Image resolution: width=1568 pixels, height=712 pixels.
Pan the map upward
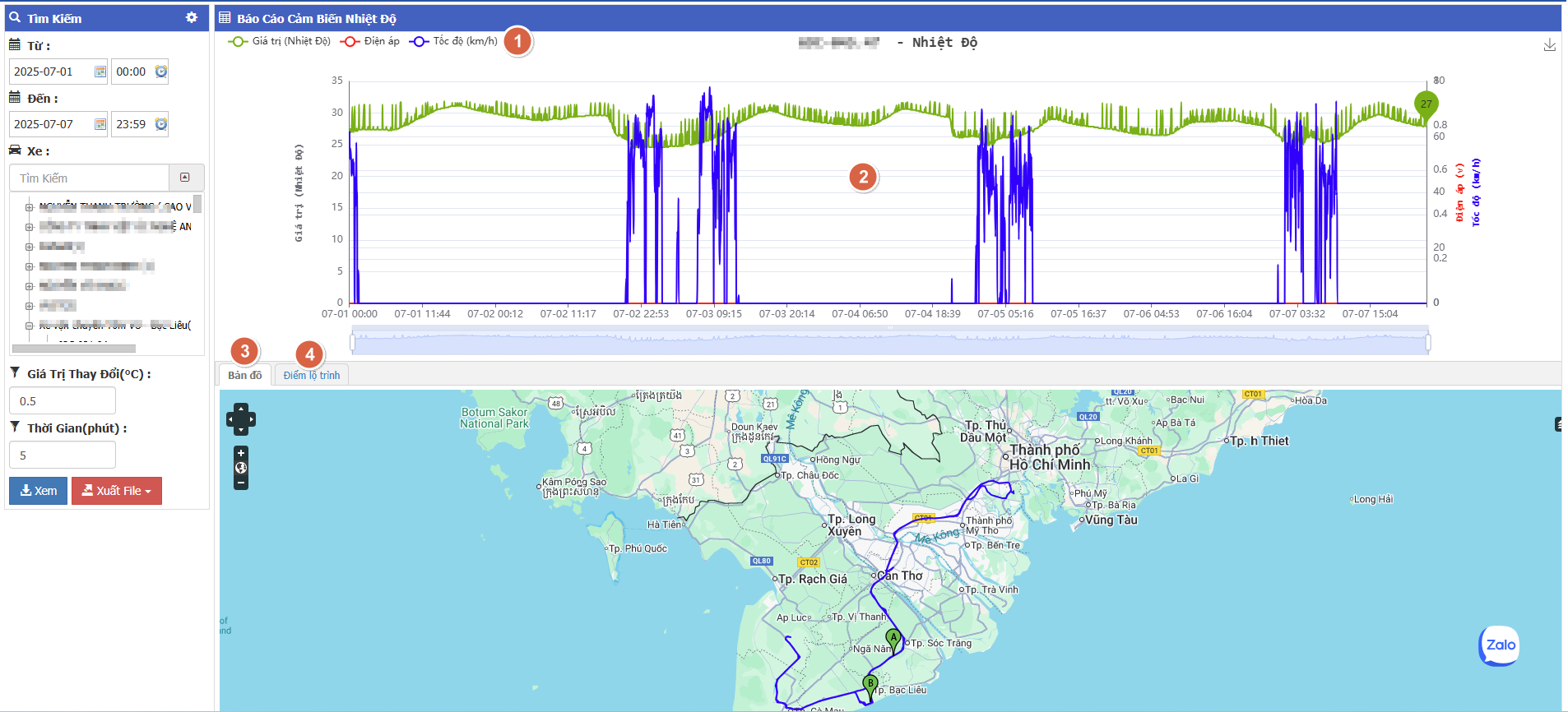click(x=241, y=408)
